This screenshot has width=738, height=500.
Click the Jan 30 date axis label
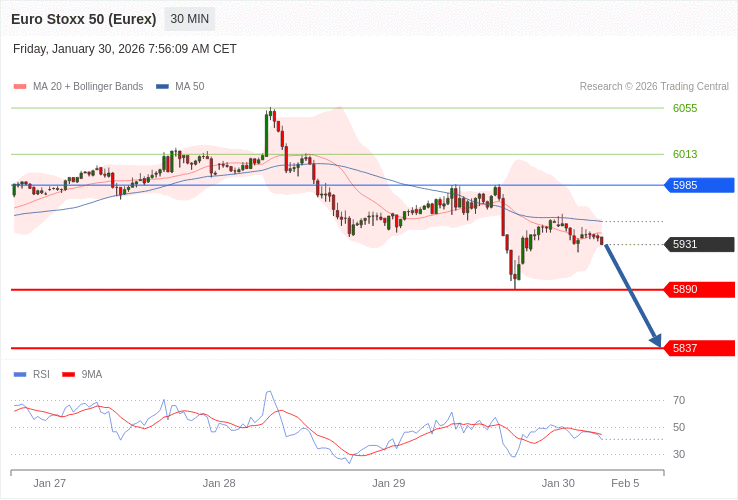coord(558,484)
